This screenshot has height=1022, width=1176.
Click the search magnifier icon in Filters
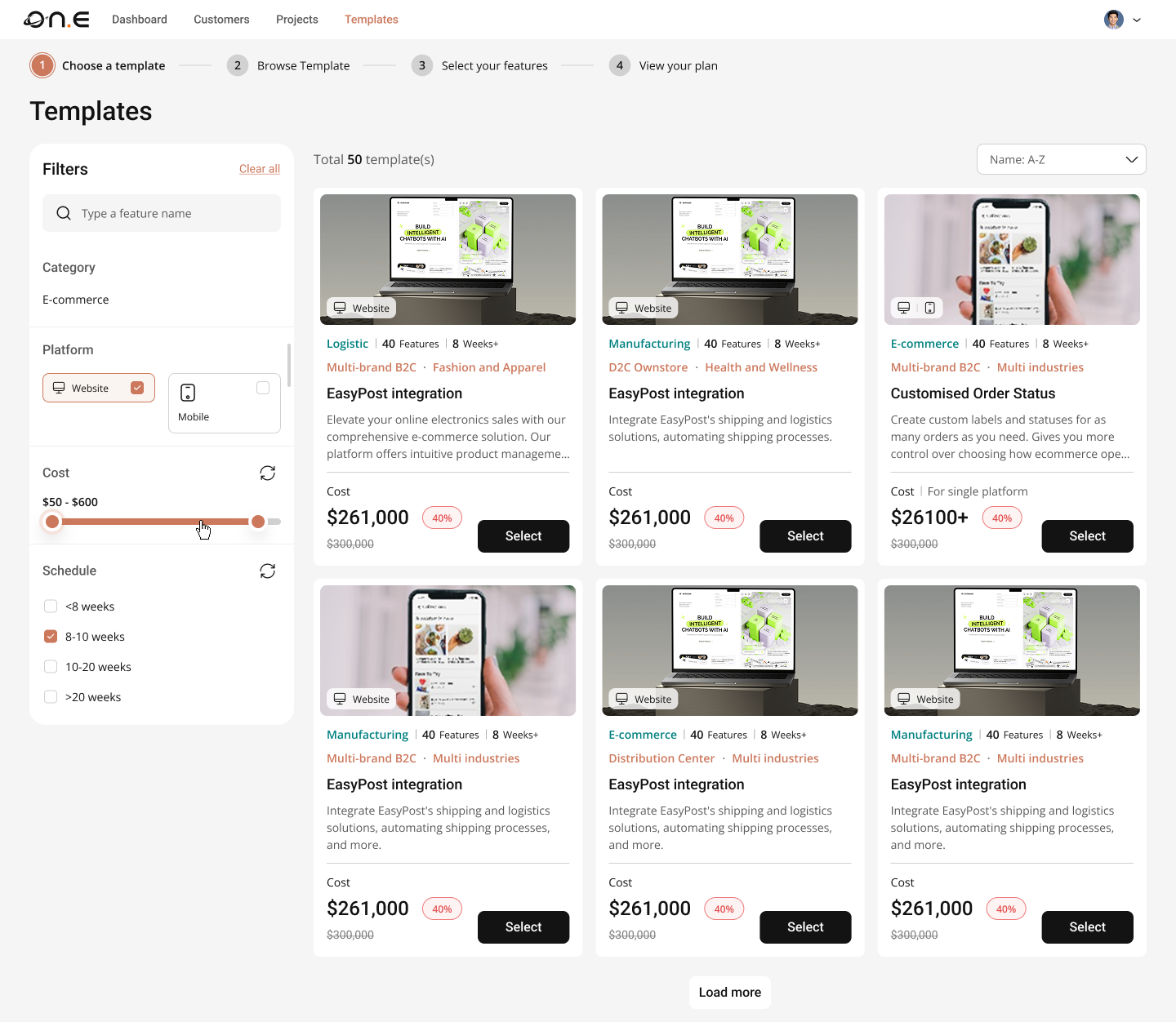(64, 213)
